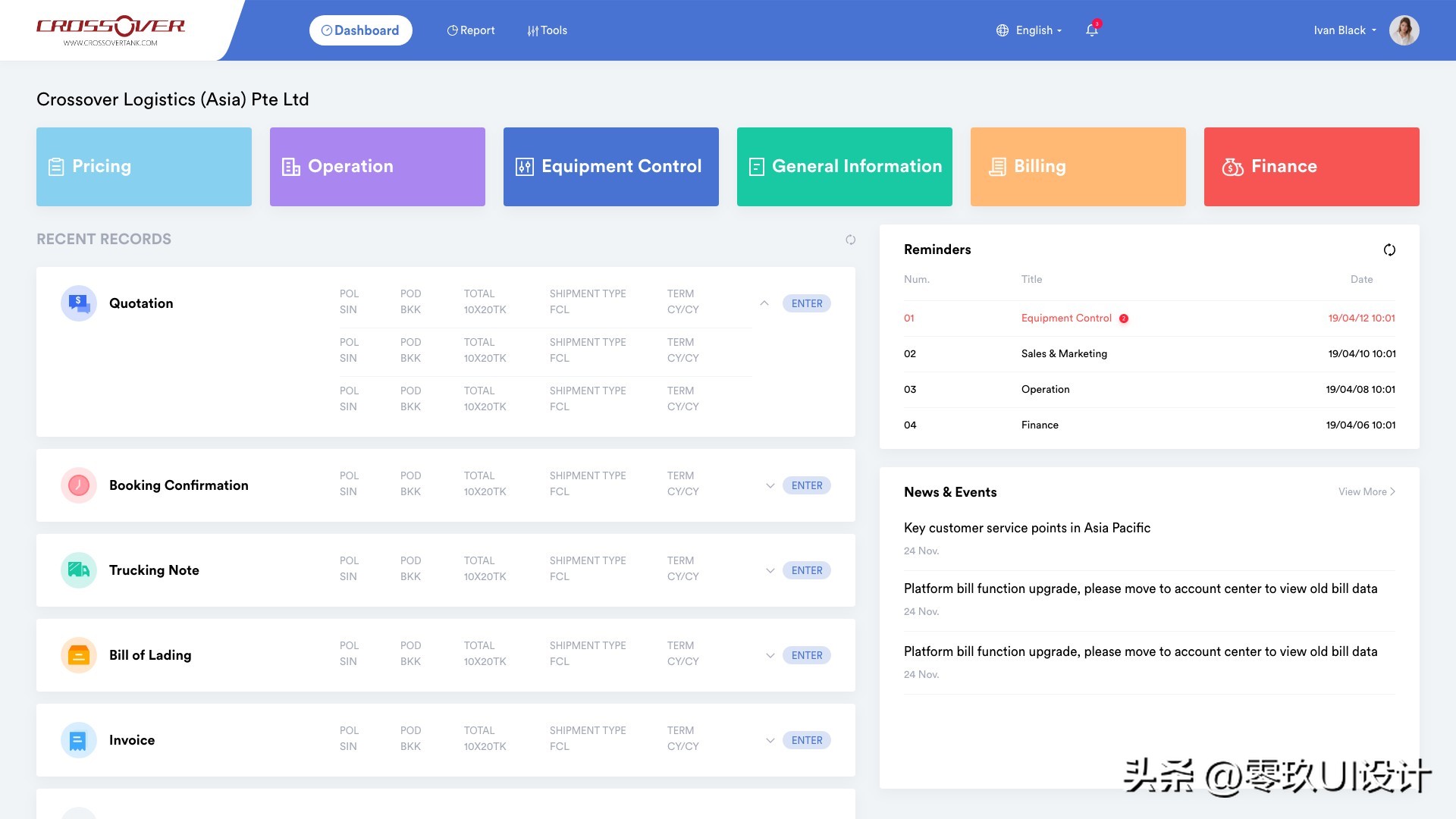The image size is (1456, 819).
Task: Click the user profile avatar
Action: (x=1404, y=30)
